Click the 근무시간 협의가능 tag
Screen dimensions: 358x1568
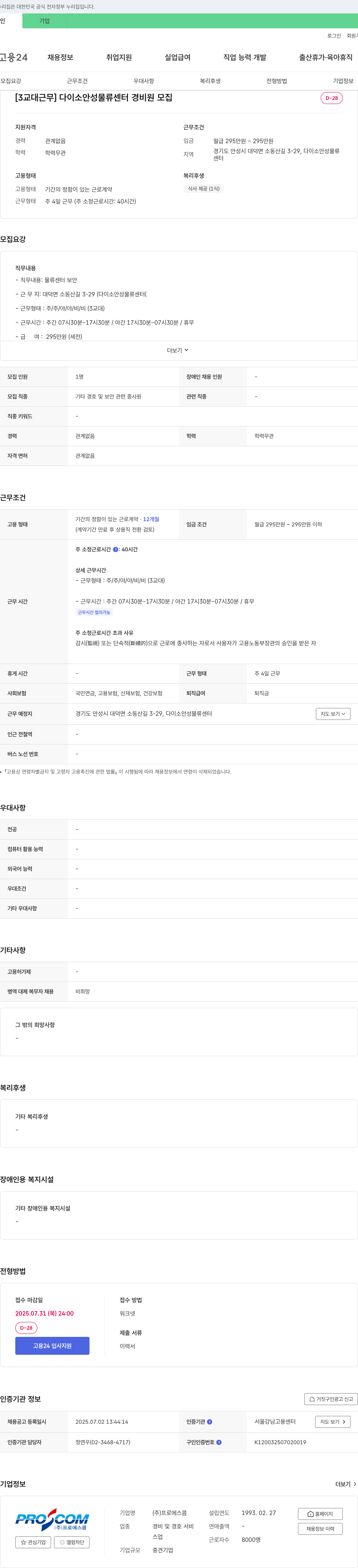(94, 613)
